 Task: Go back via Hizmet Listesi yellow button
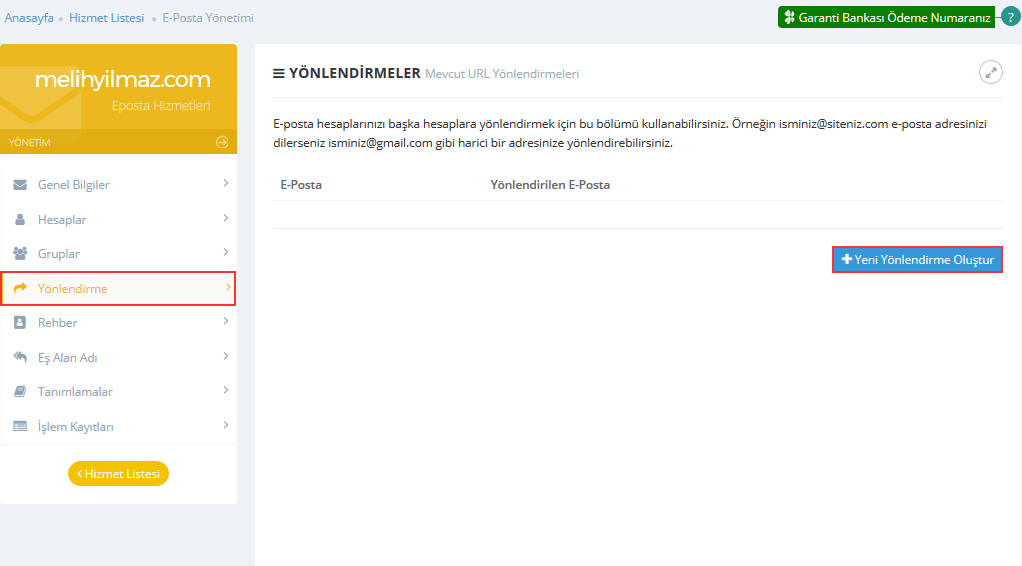(118, 474)
